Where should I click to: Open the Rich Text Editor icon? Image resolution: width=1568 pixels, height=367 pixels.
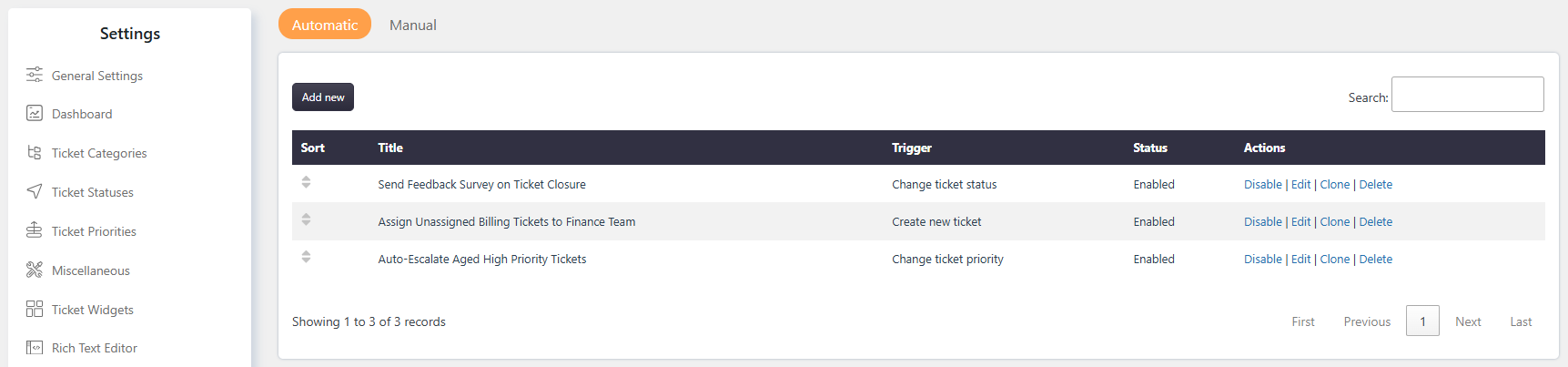click(35, 347)
